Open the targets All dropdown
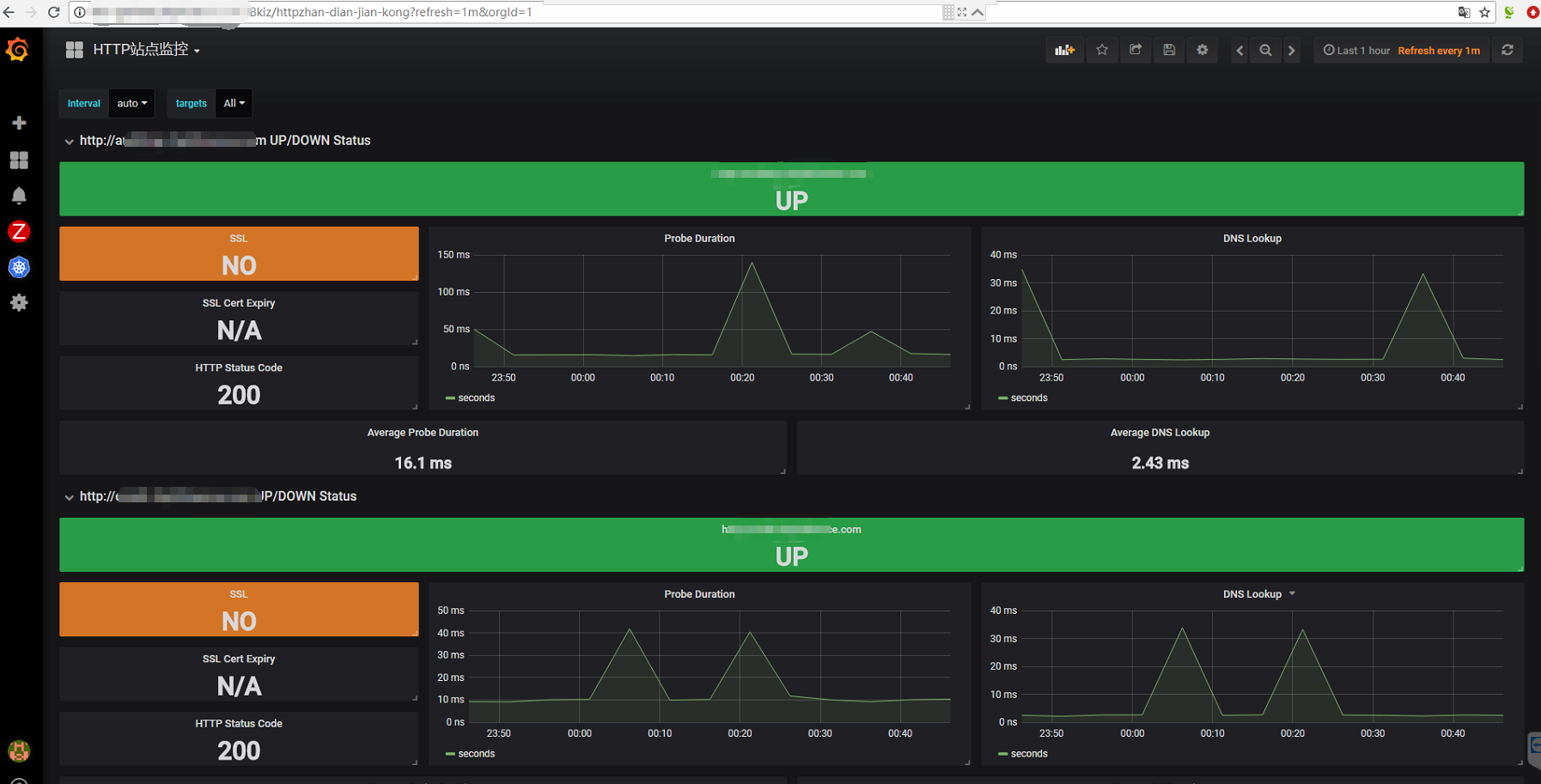This screenshot has height=784, width=1541. pyautogui.click(x=234, y=103)
